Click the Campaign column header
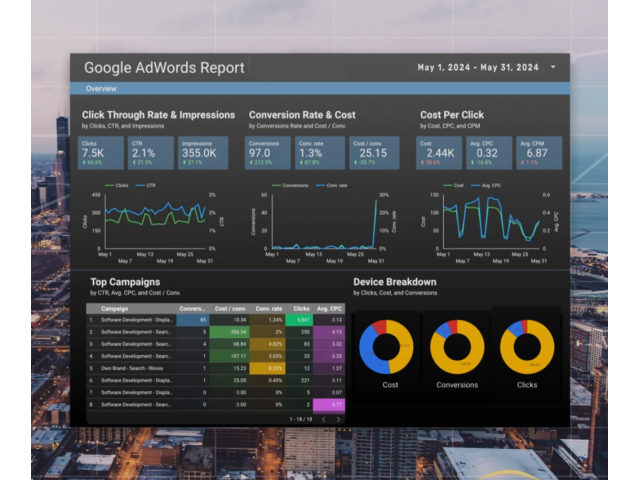The height and width of the screenshot is (480, 640). [114, 308]
